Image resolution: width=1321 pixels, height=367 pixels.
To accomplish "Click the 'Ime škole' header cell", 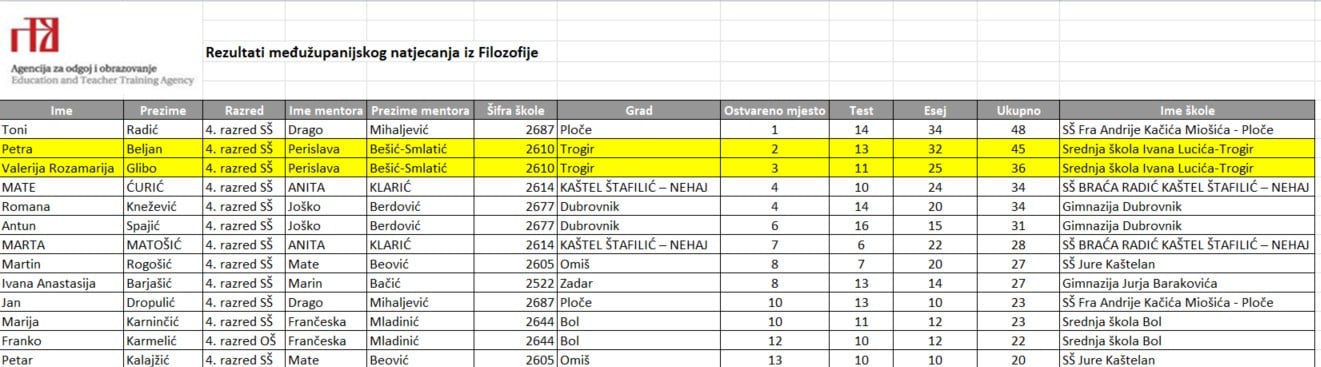I will (x=1187, y=111).
